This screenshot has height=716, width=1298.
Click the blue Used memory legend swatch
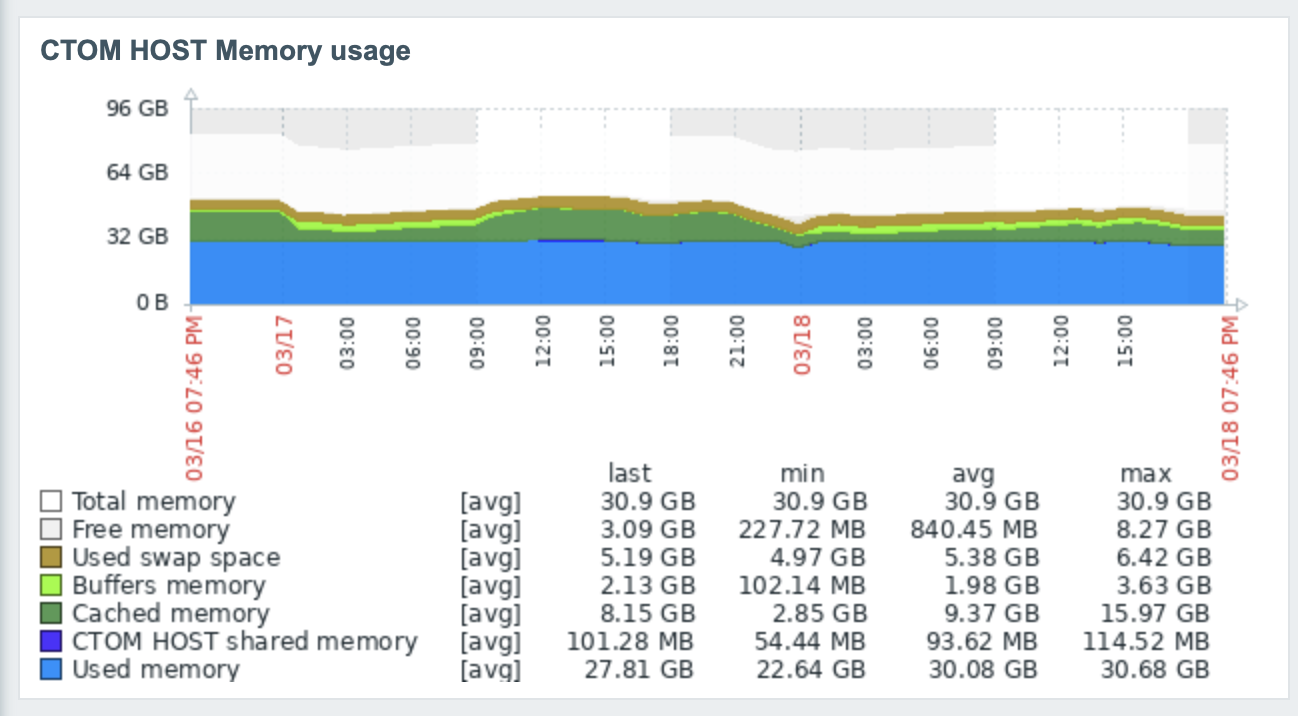point(52,669)
